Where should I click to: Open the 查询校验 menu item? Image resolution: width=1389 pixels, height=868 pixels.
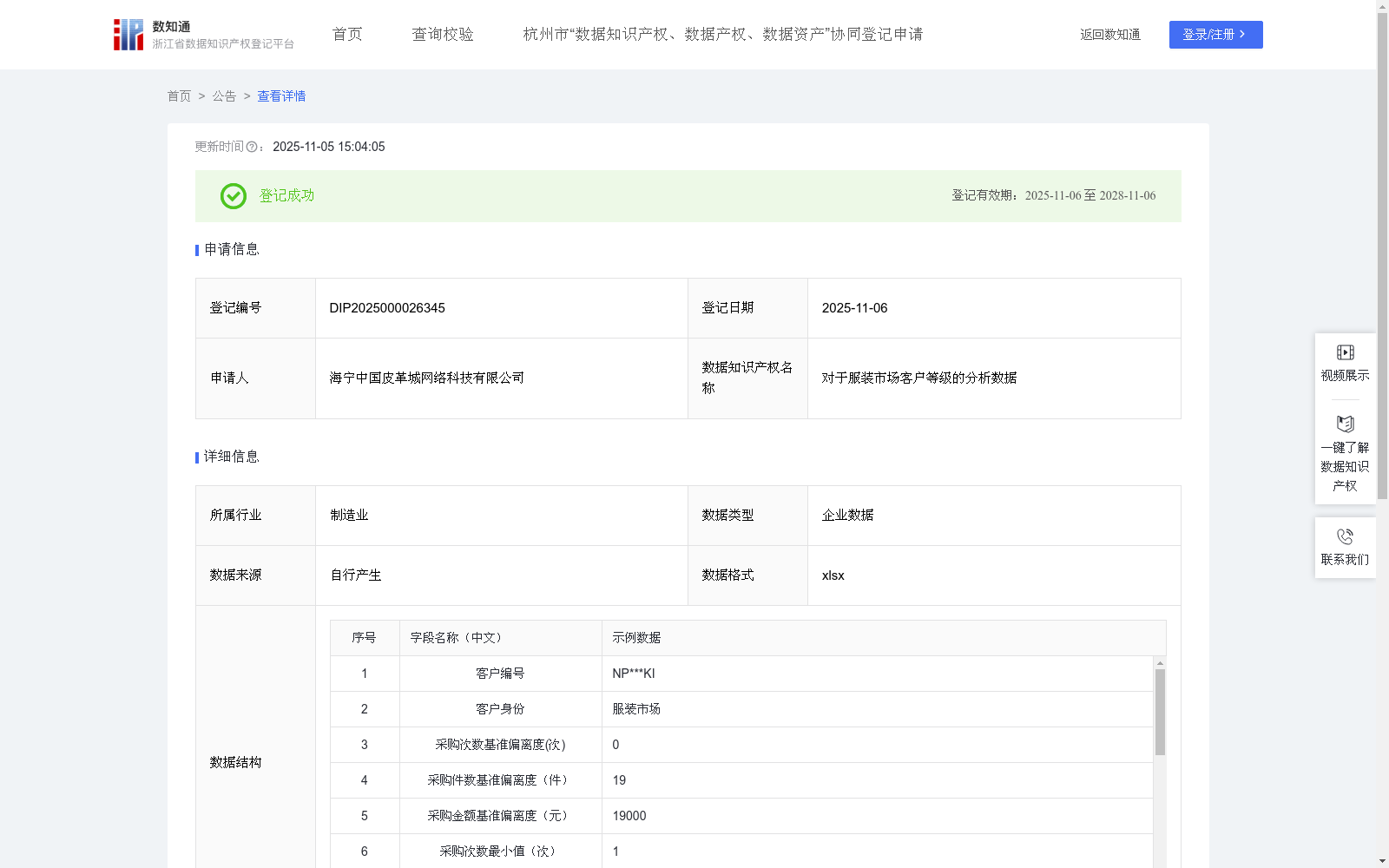click(x=443, y=35)
